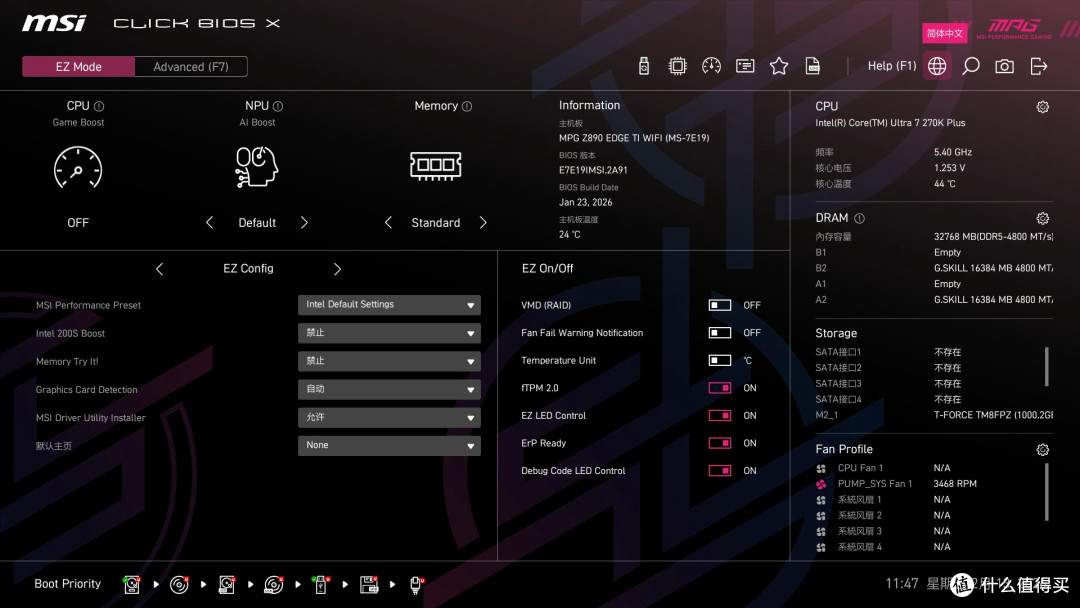Select the first hard disk boot device icon
This screenshot has width=1080, height=608.
tap(132, 585)
